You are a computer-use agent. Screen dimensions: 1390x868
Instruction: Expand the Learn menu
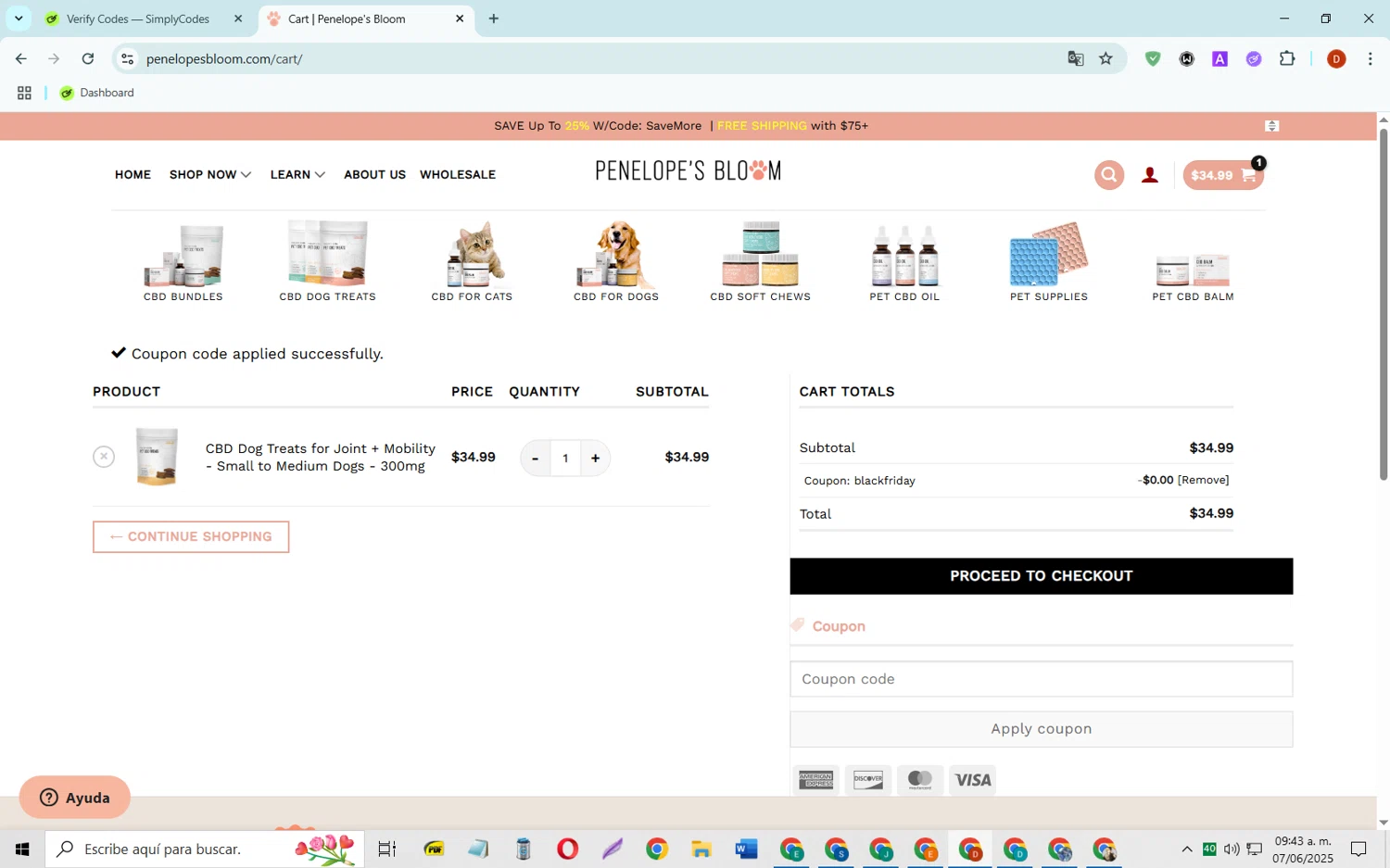(x=297, y=174)
